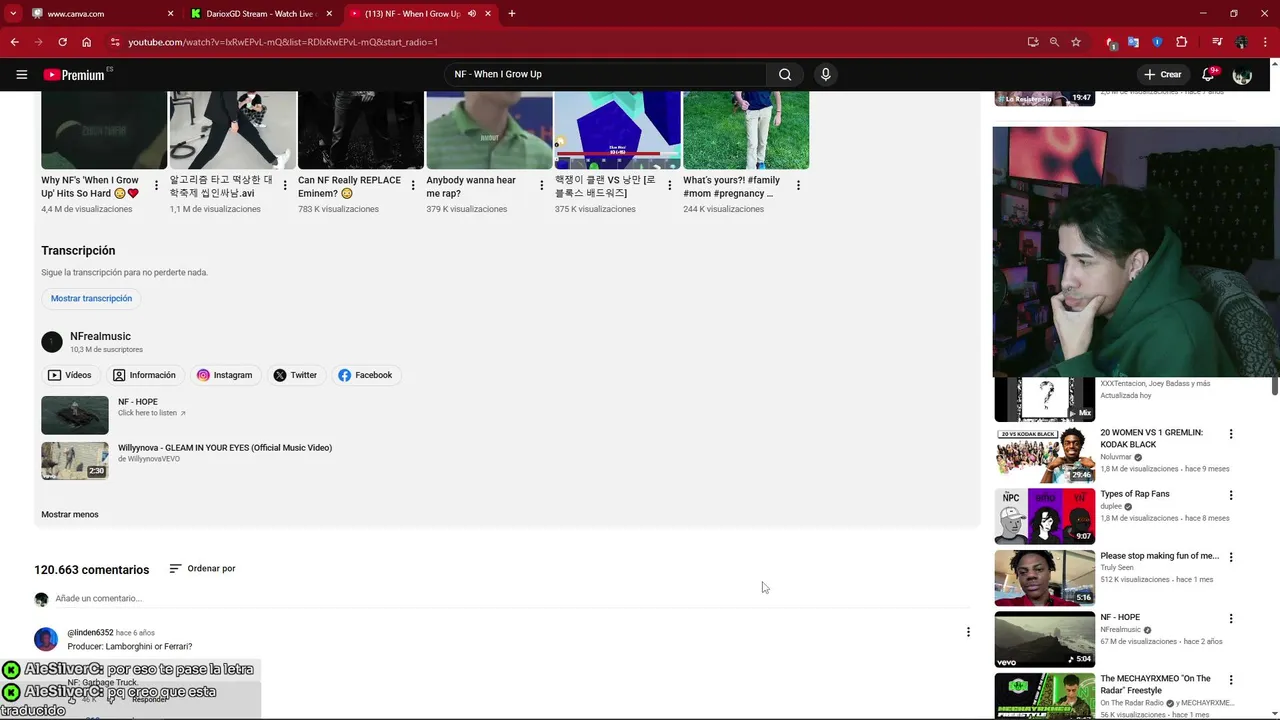Open the Chrome profile avatar
Image resolution: width=1280 pixels, height=720 pixels.
(1241, 42)
